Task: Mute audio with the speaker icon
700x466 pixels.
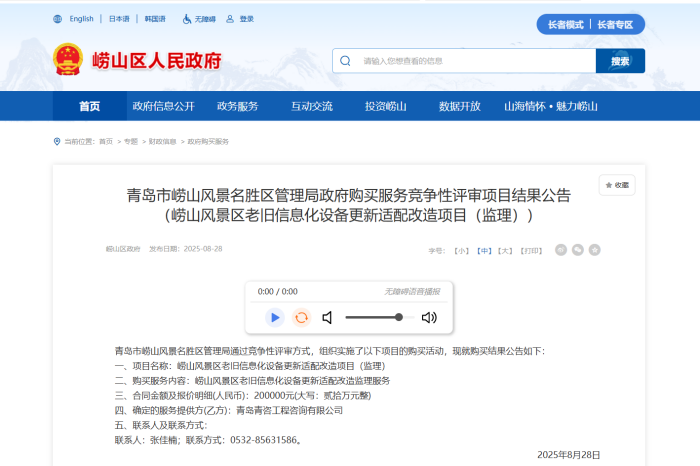Action: [x=327, y=317]
